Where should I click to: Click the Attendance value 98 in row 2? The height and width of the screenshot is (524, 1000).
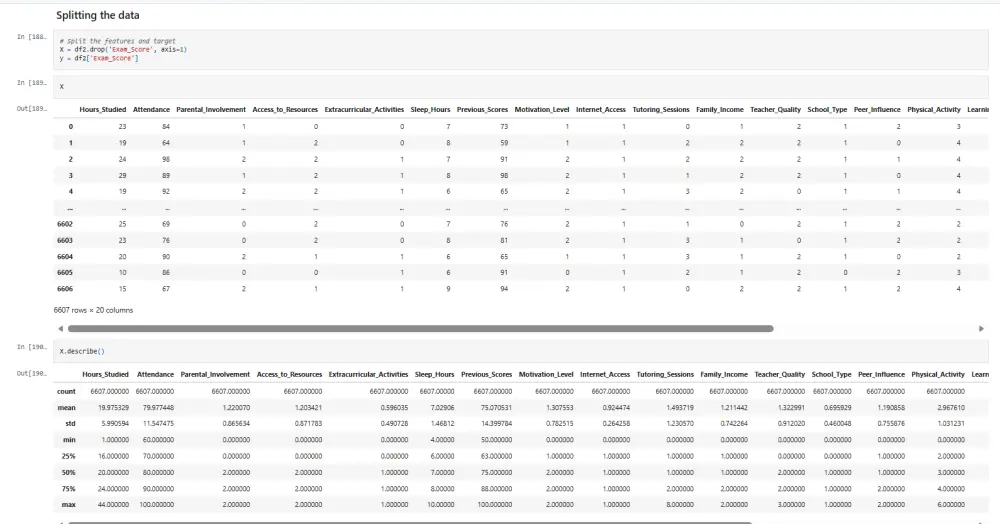coord(166,159)
